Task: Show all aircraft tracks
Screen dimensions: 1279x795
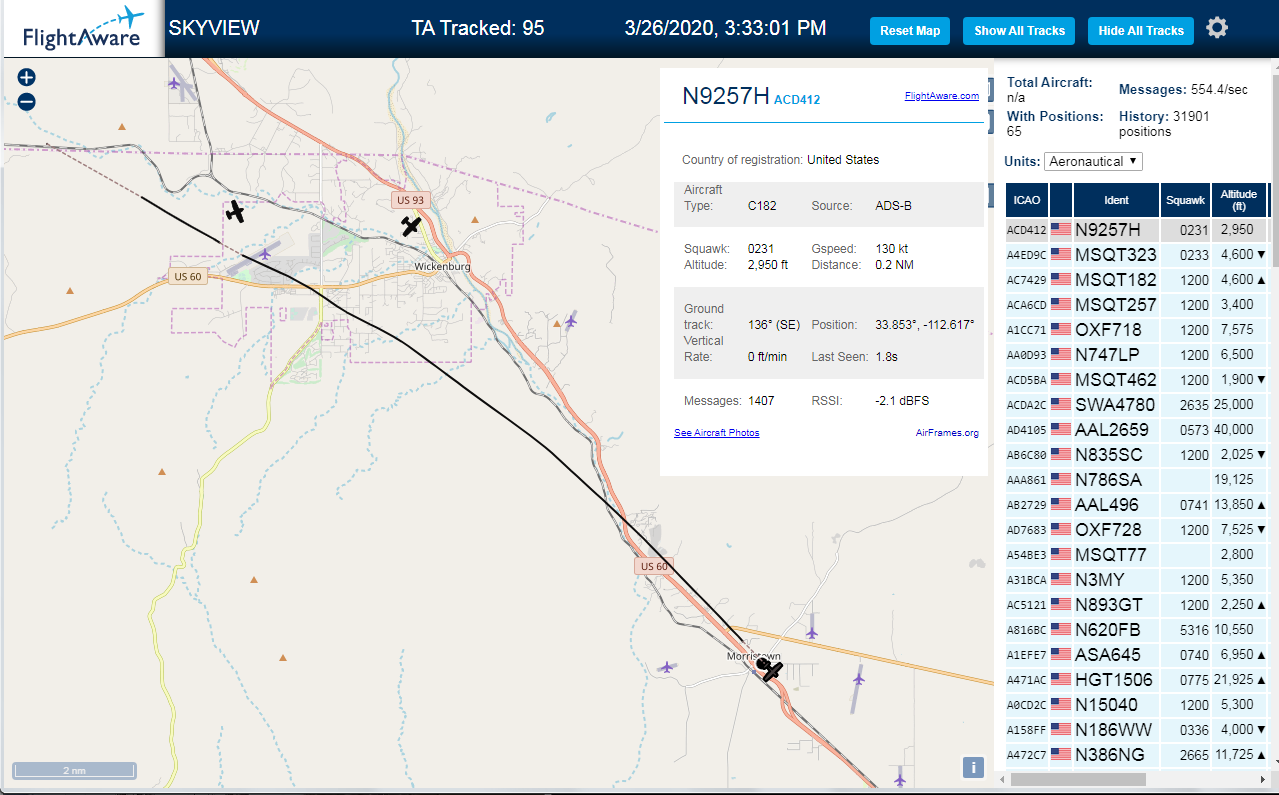Action: click(1019, 31)
